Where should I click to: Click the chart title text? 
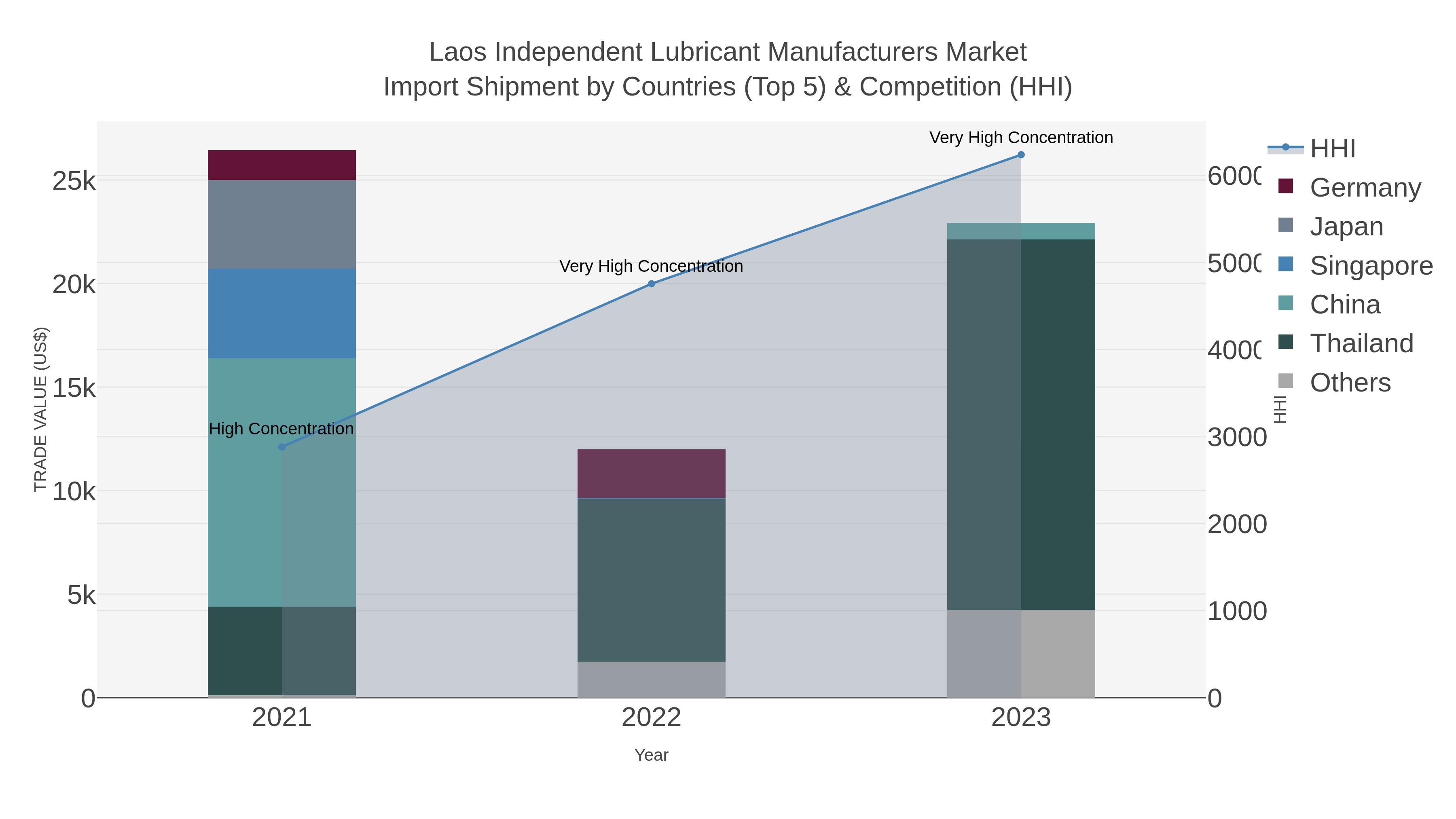[x=728, y=70]
